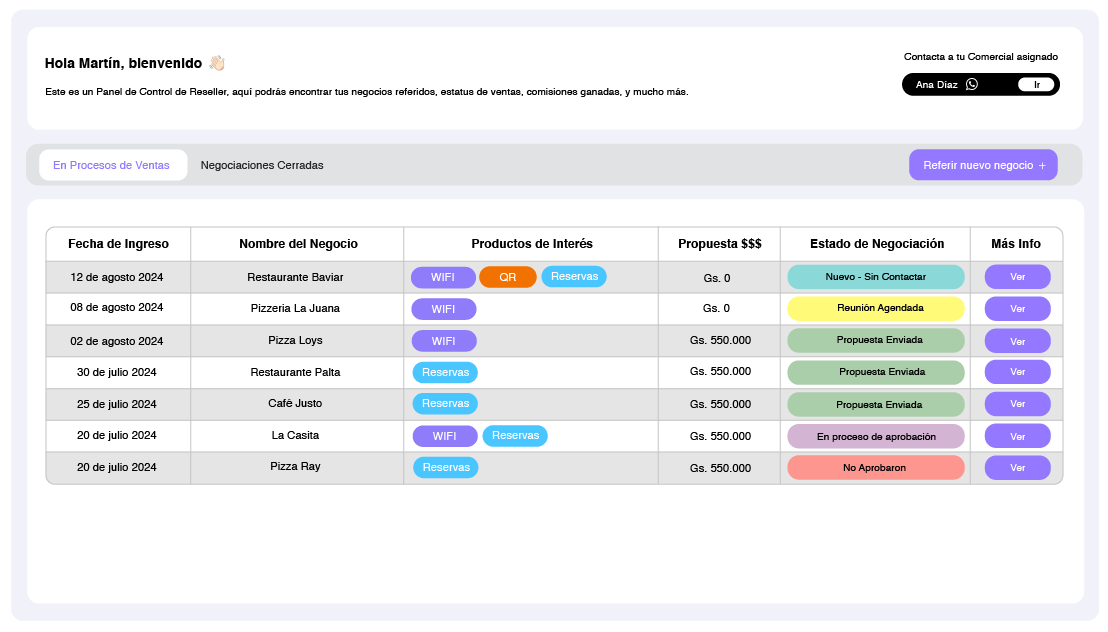Click Ver for La Casita
Viewport: 1108px width, 632px height.
point(1017,435)
